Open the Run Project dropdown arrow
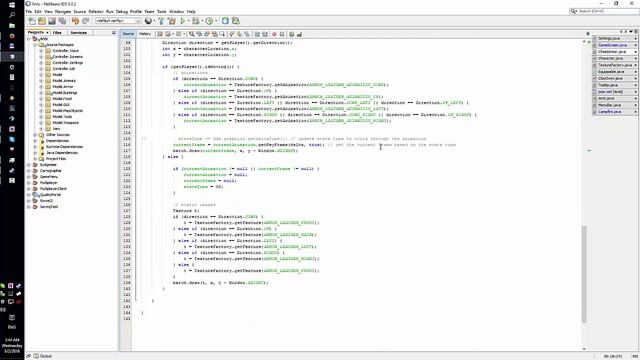The width and height of the screenshot is (640, 360). (x=188, y=21)
